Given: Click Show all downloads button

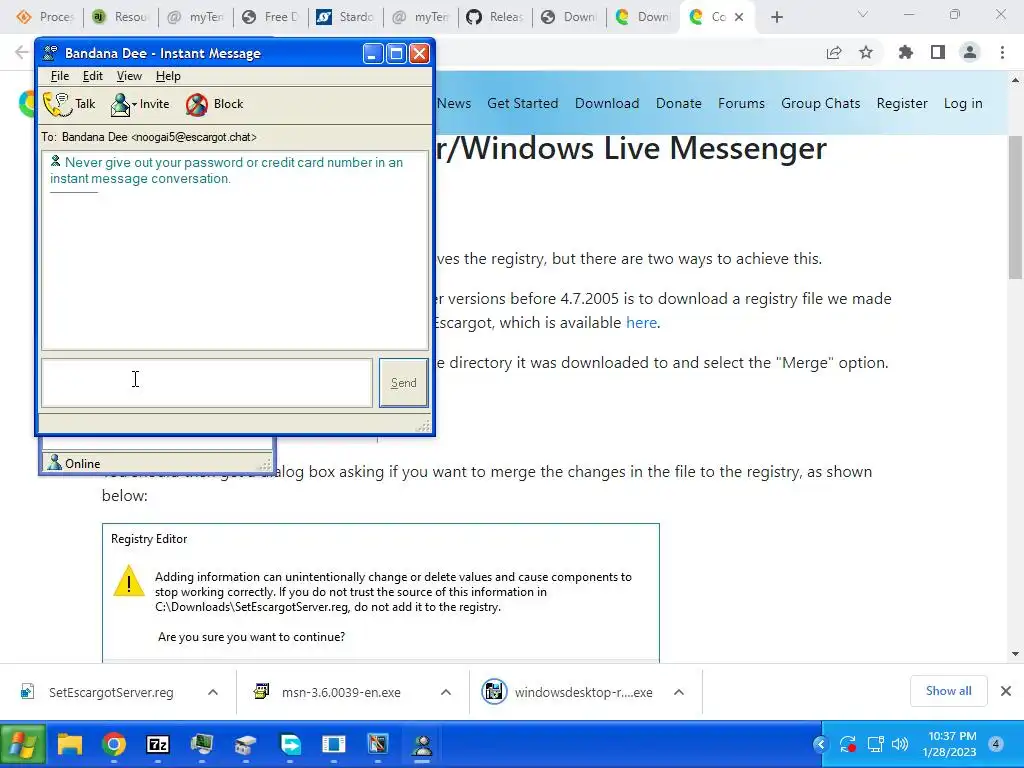Looking at the screenshot, I should pyautogui.click(x=948, y=691).
